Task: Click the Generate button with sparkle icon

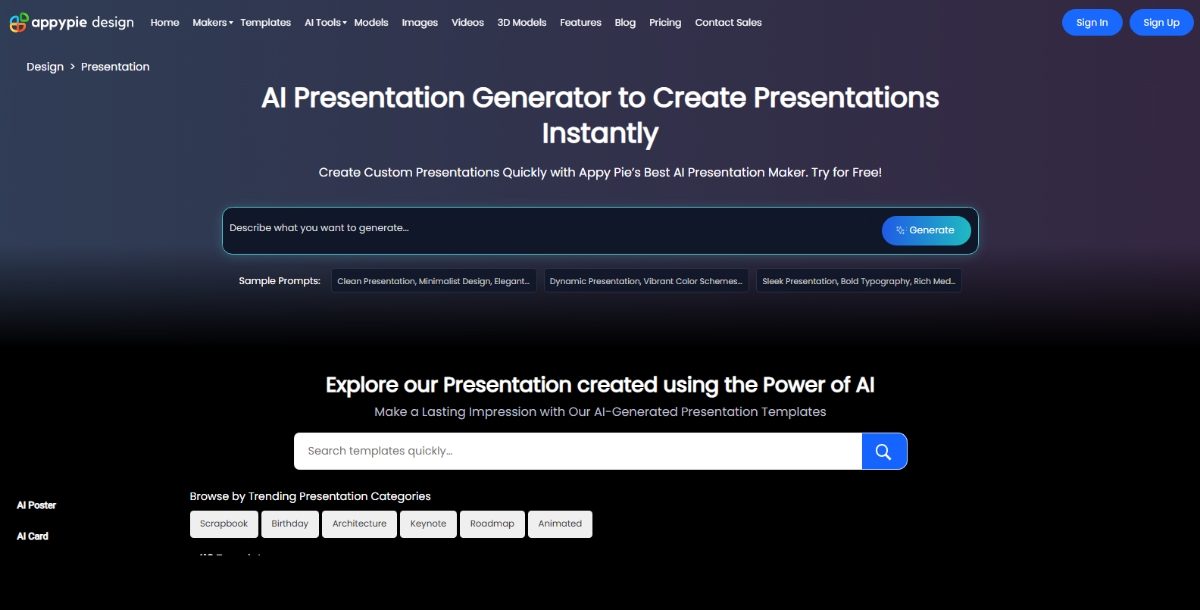Action: (925, 230)
